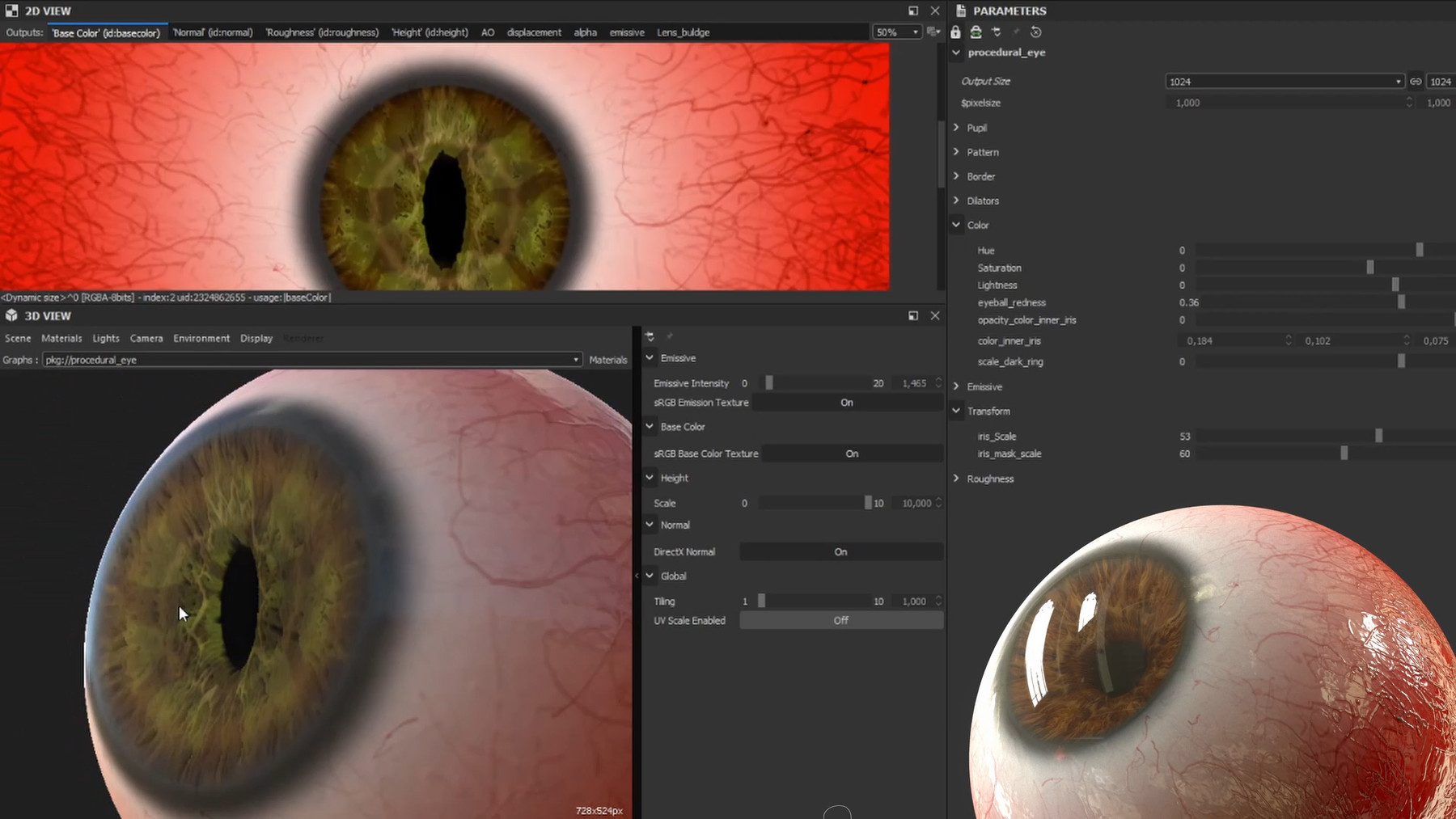Expand the Emissive group in Parameters panel
The height and width of the screenshot is (819, 1456).
pyautogui.click(x=956, y=386)
